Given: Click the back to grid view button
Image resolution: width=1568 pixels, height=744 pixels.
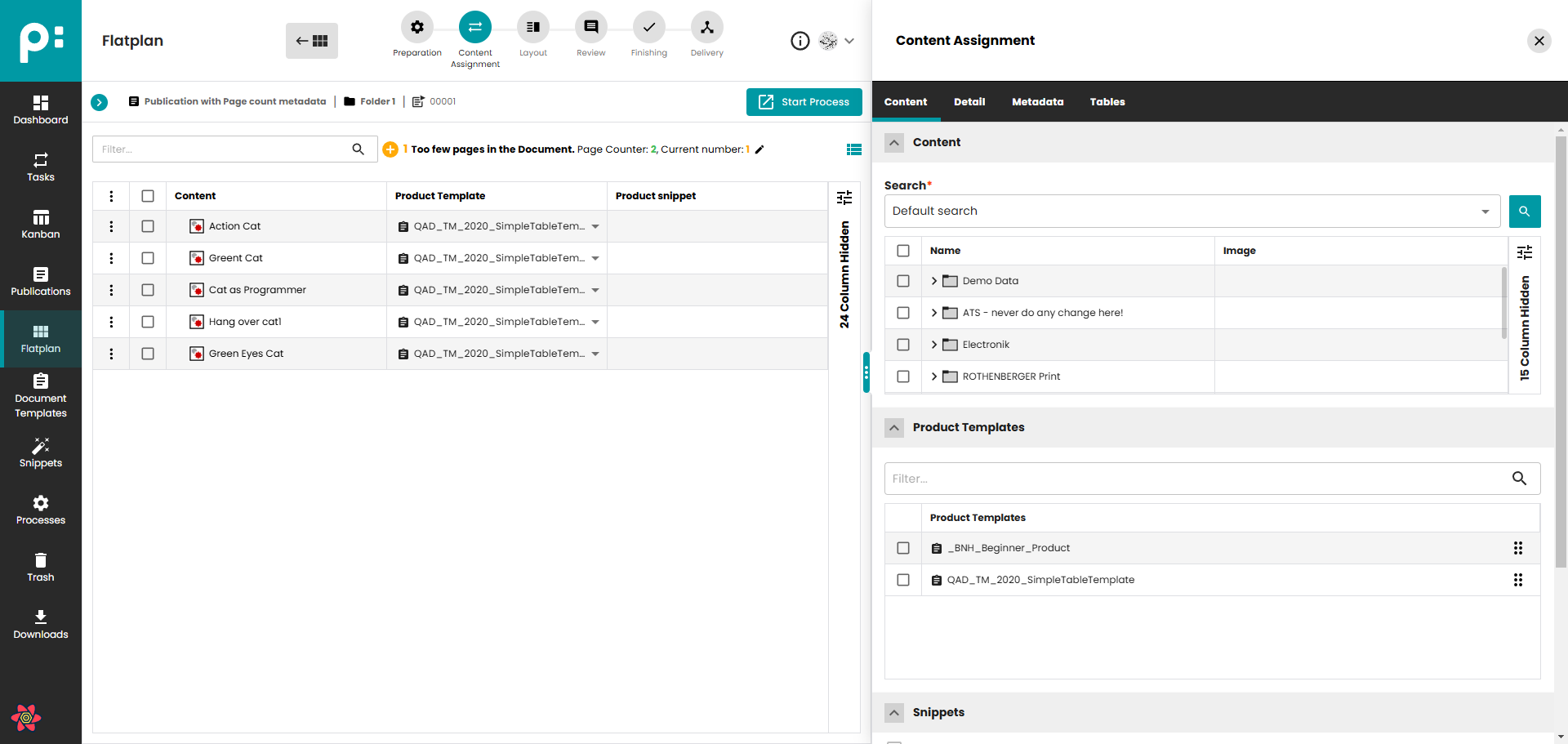Looking at the screenshot, I should coord(312,41).
